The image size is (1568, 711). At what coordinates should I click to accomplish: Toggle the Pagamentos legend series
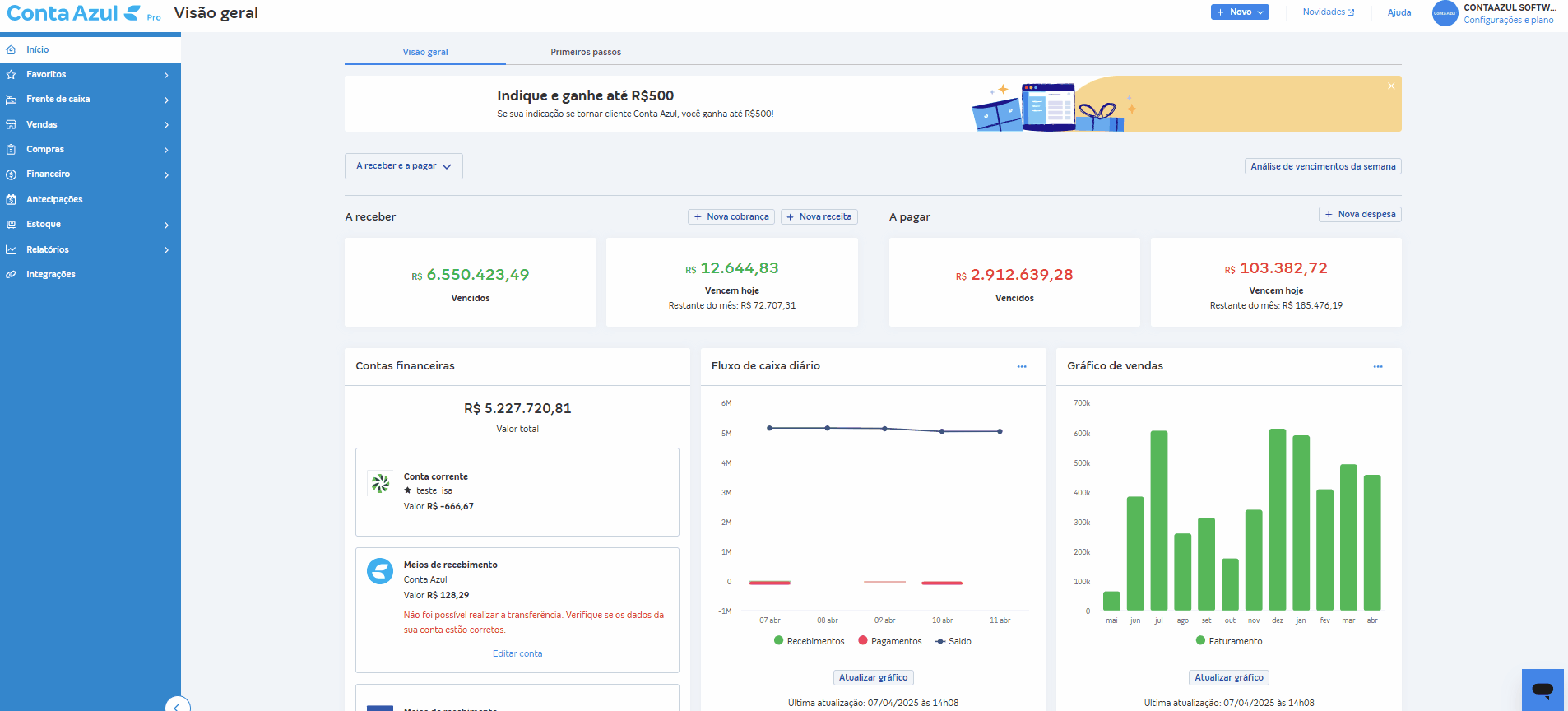click(889, 641)
